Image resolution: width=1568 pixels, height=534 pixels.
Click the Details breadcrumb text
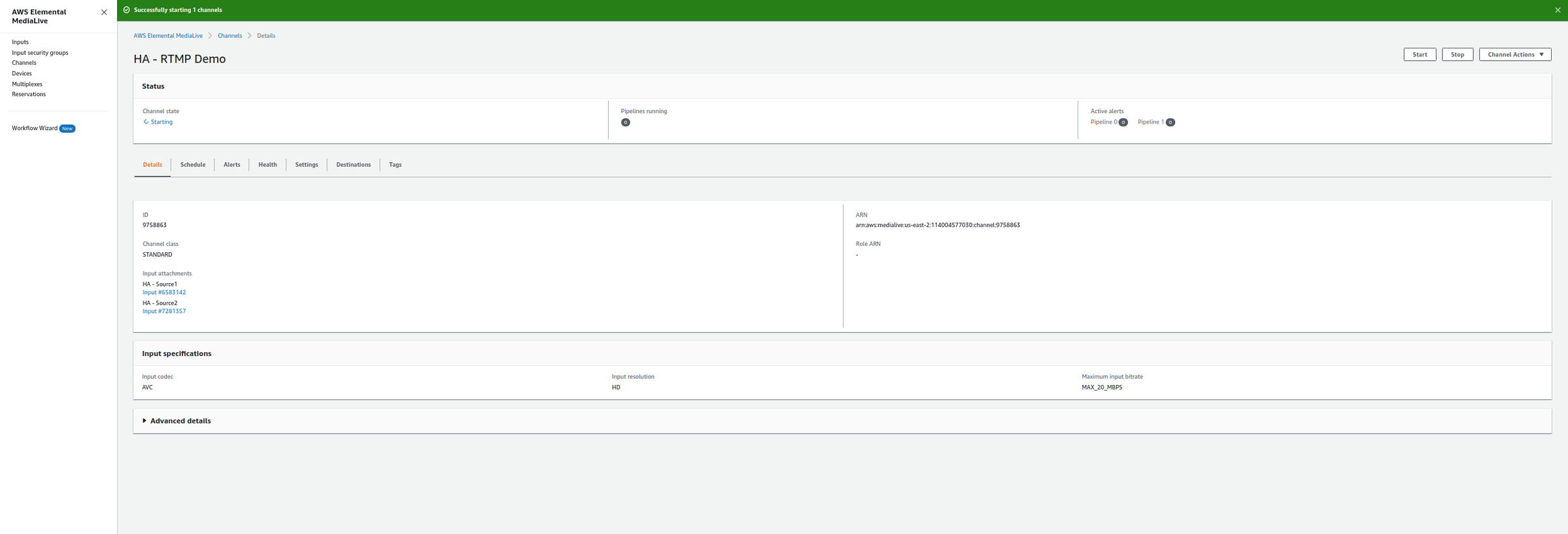click(x=266, y=36)
